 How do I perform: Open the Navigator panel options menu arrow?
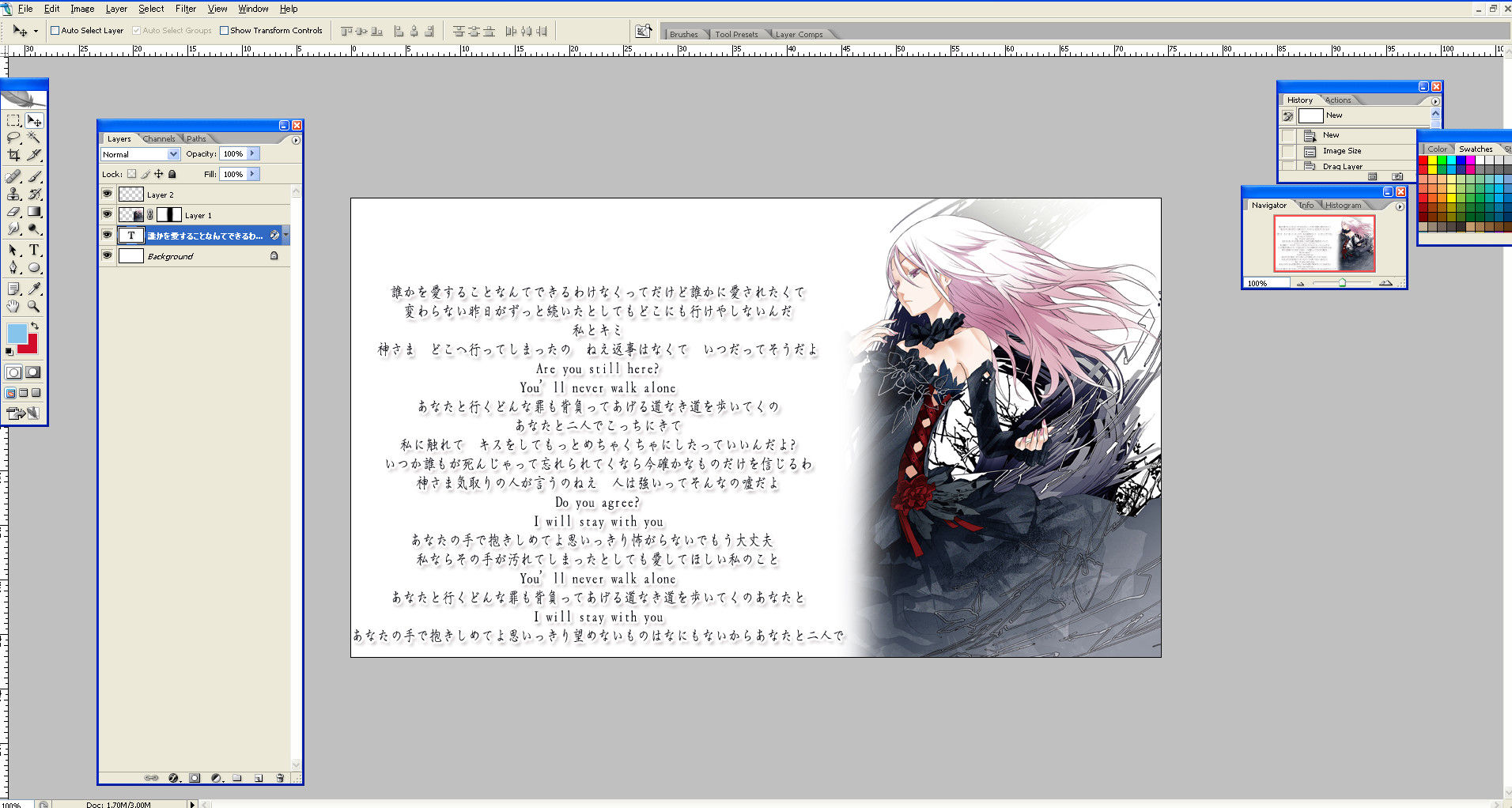1400,206
